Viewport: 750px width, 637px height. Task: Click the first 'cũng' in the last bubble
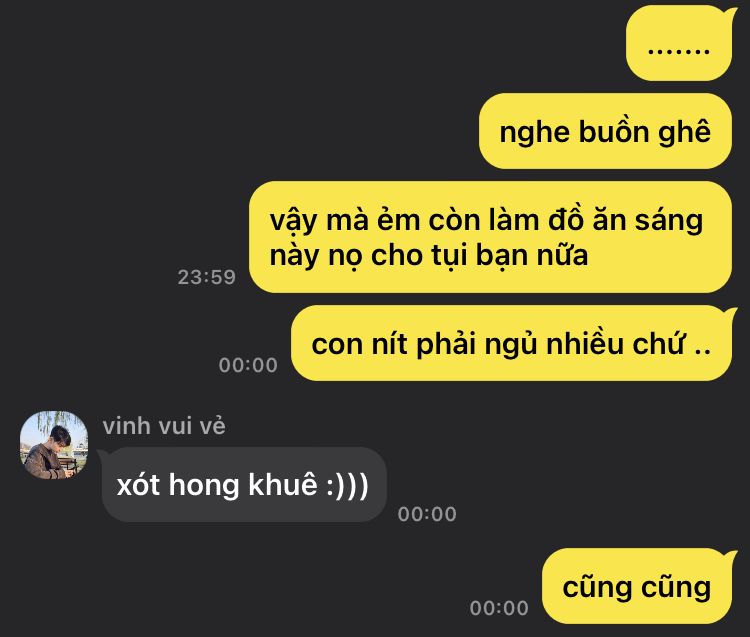click(597, 587)
